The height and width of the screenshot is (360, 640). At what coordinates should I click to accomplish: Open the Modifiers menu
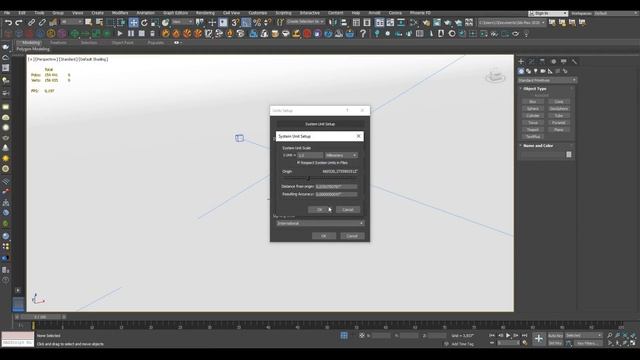click(120, 13)
